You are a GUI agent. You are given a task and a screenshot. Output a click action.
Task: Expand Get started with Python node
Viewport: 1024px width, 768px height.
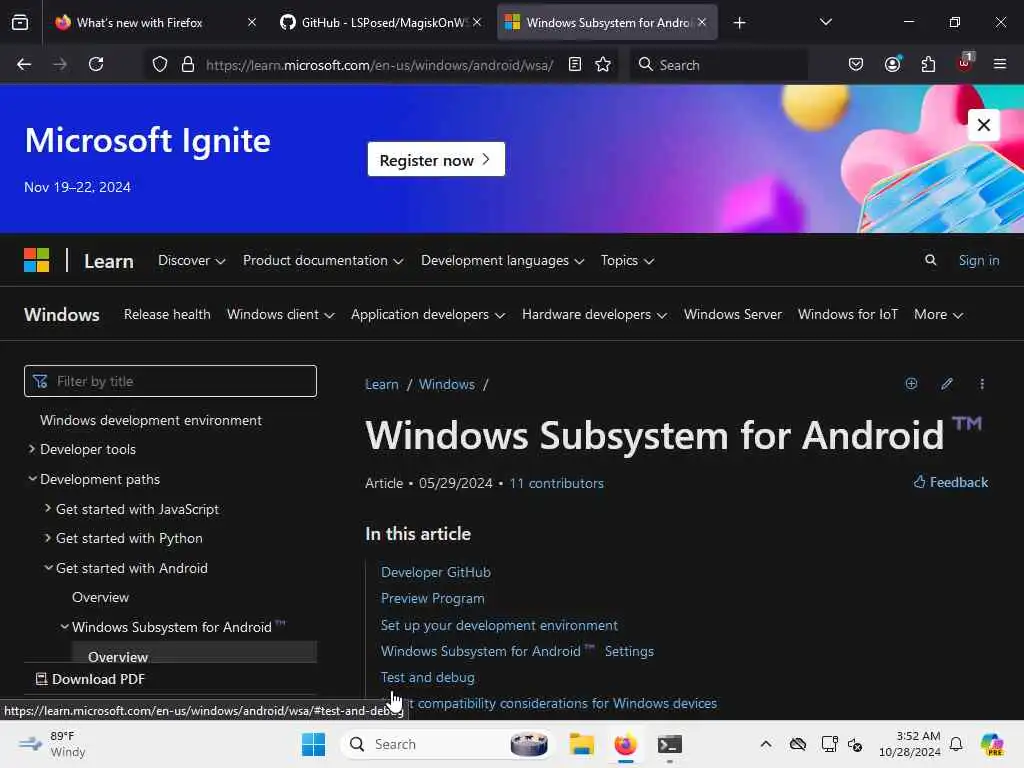[x=48, y=538]
